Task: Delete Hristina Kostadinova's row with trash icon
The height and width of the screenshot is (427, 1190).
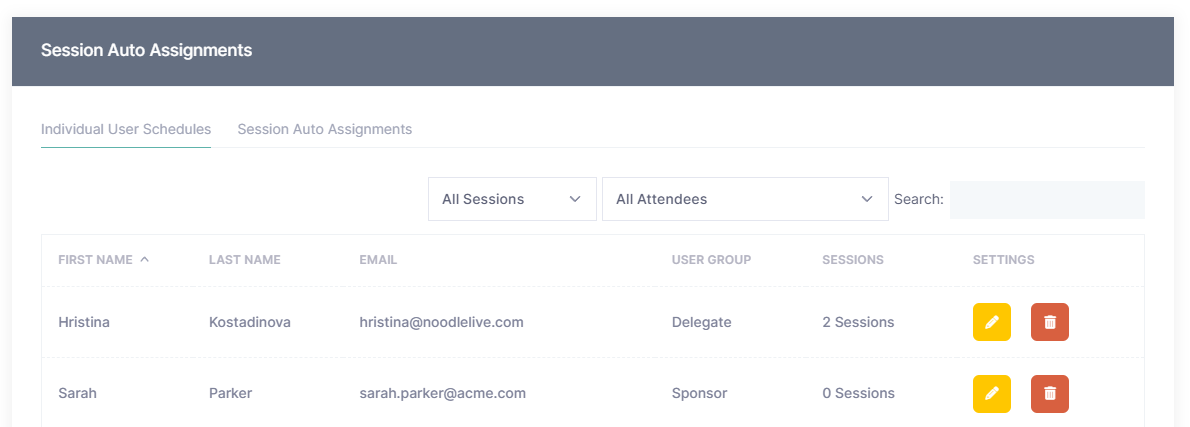Action: tap(1049, 322)
